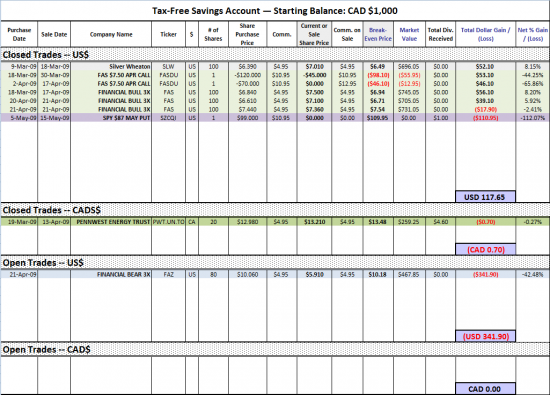The image size is (550, 395).
Task: Click the '$259.25' market value cell
Action: point(409,222)
